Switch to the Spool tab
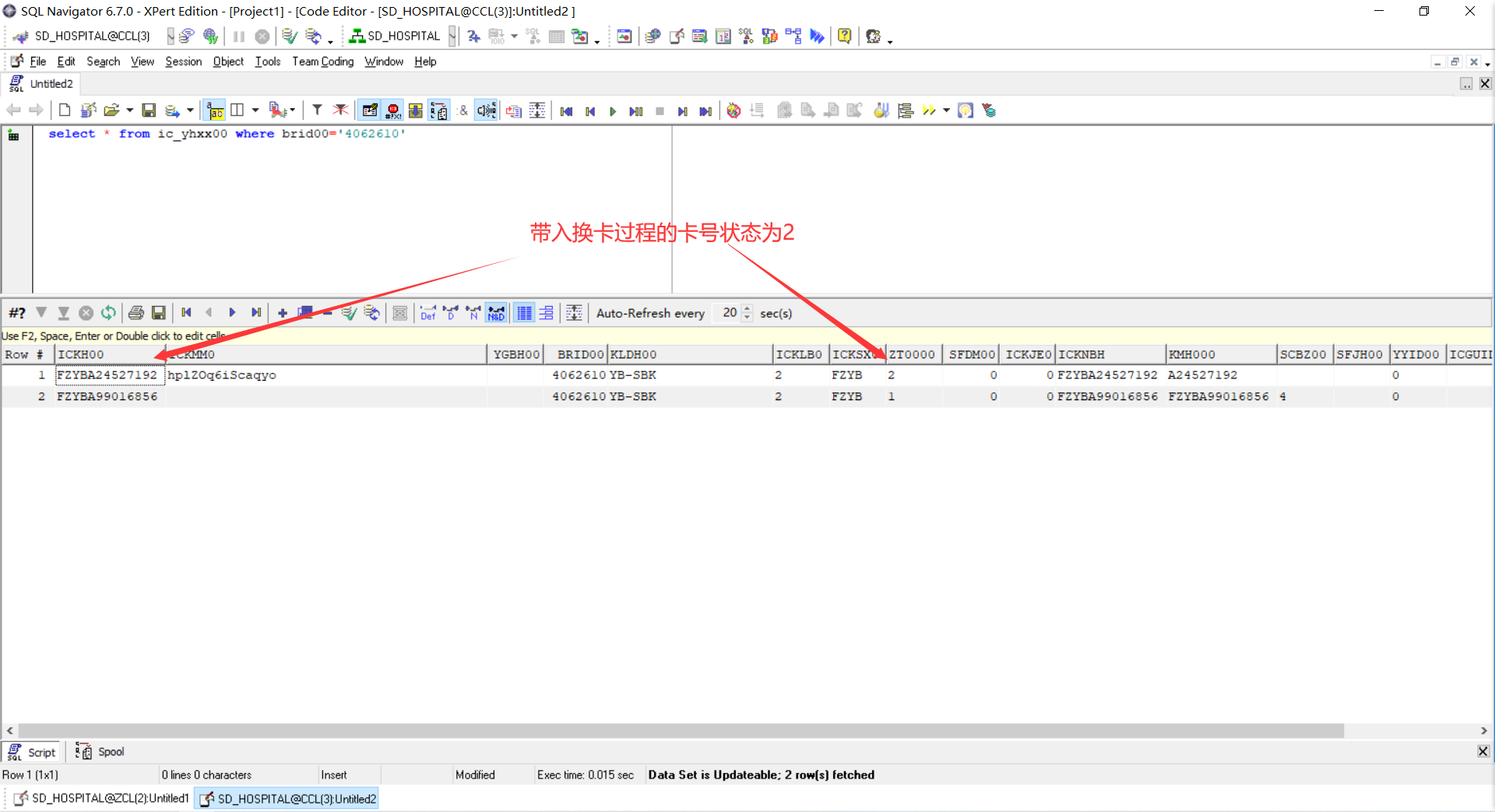This screenshot has width=1495, height=812. point(100,752)
